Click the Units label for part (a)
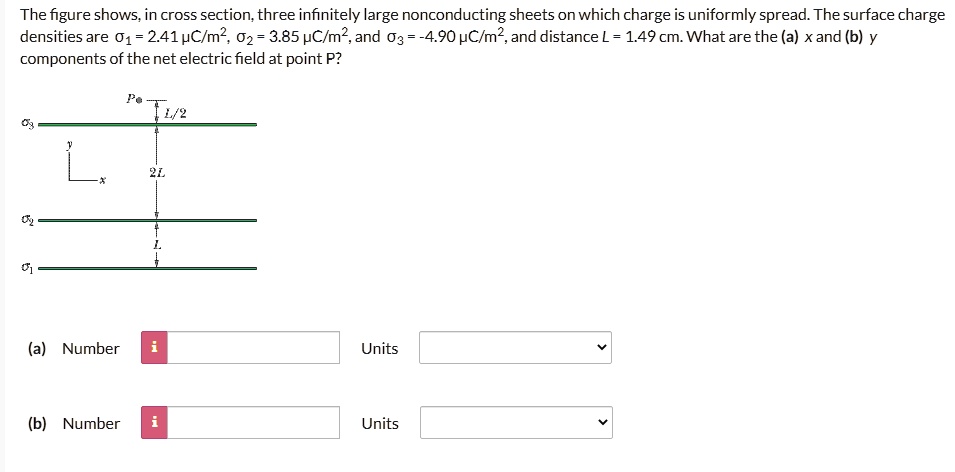The height and width of the screenshot is (472, 955). 379,348
